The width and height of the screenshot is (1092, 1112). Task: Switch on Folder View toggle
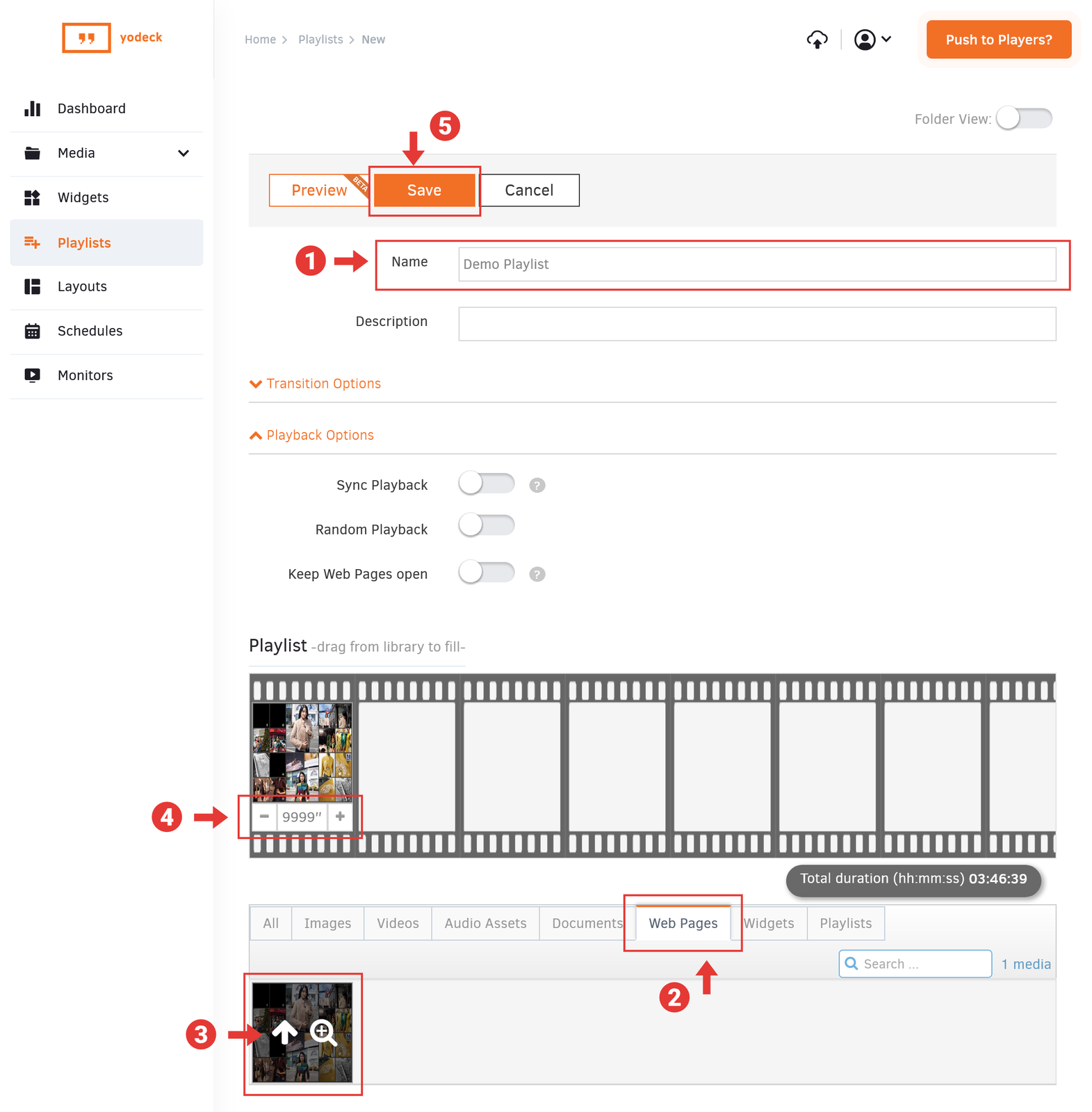pyautogui.click(x=1023, y=119)
